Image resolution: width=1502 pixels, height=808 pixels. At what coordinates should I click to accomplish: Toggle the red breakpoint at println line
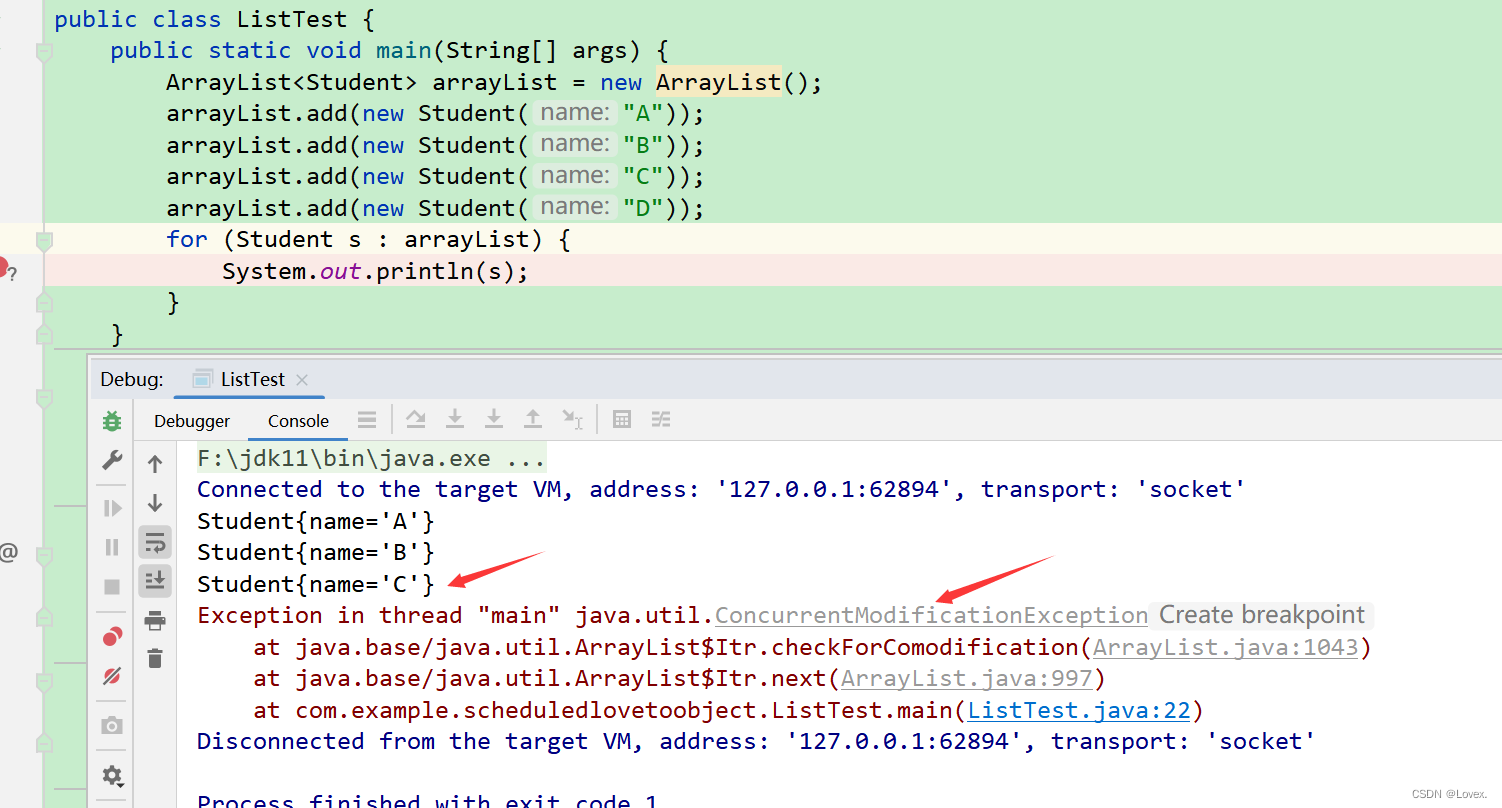[2, 266]
